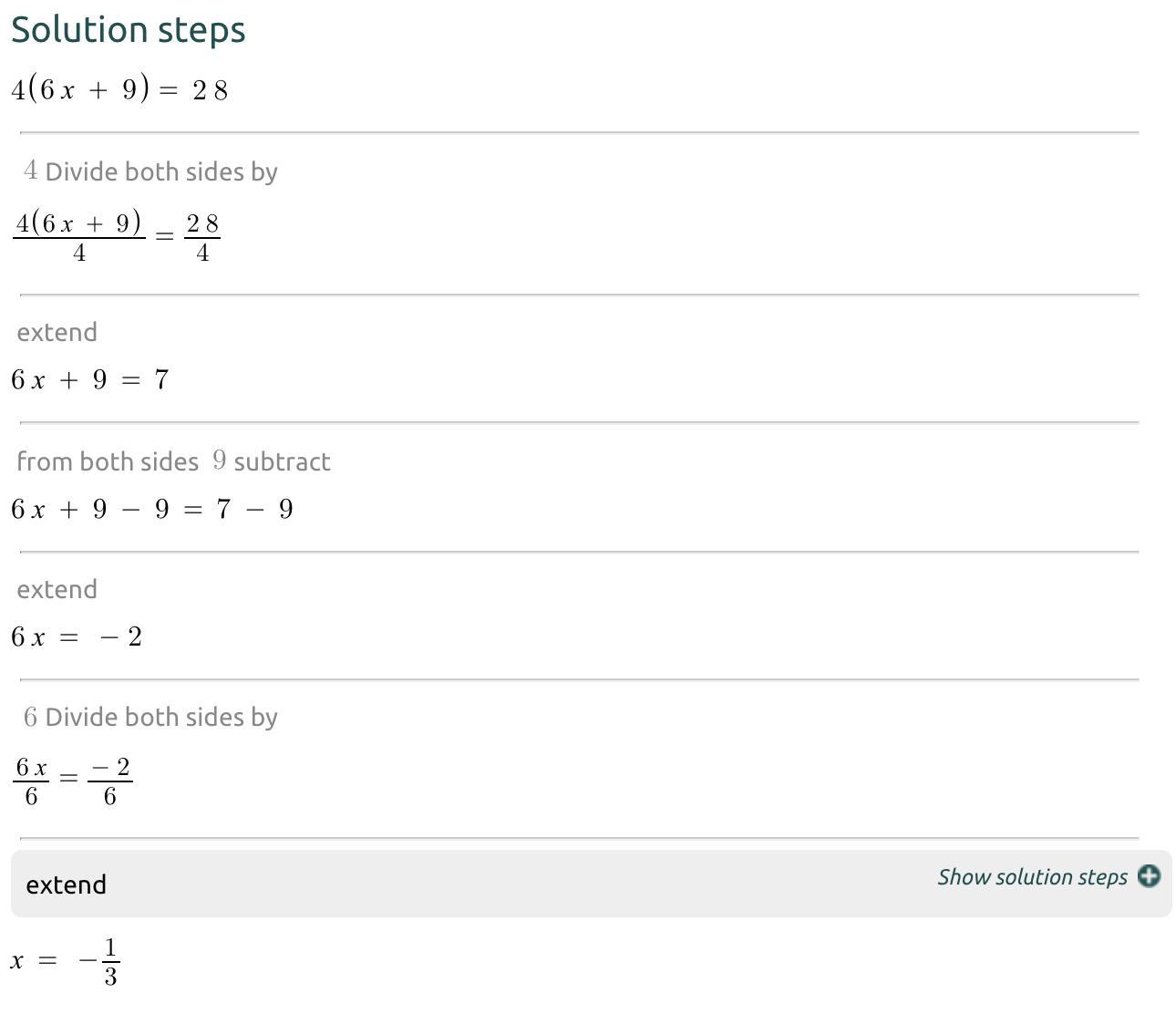1176x1014 pixels.
Task: Click the Solution steps heading
Action: [x=129, y=30]
